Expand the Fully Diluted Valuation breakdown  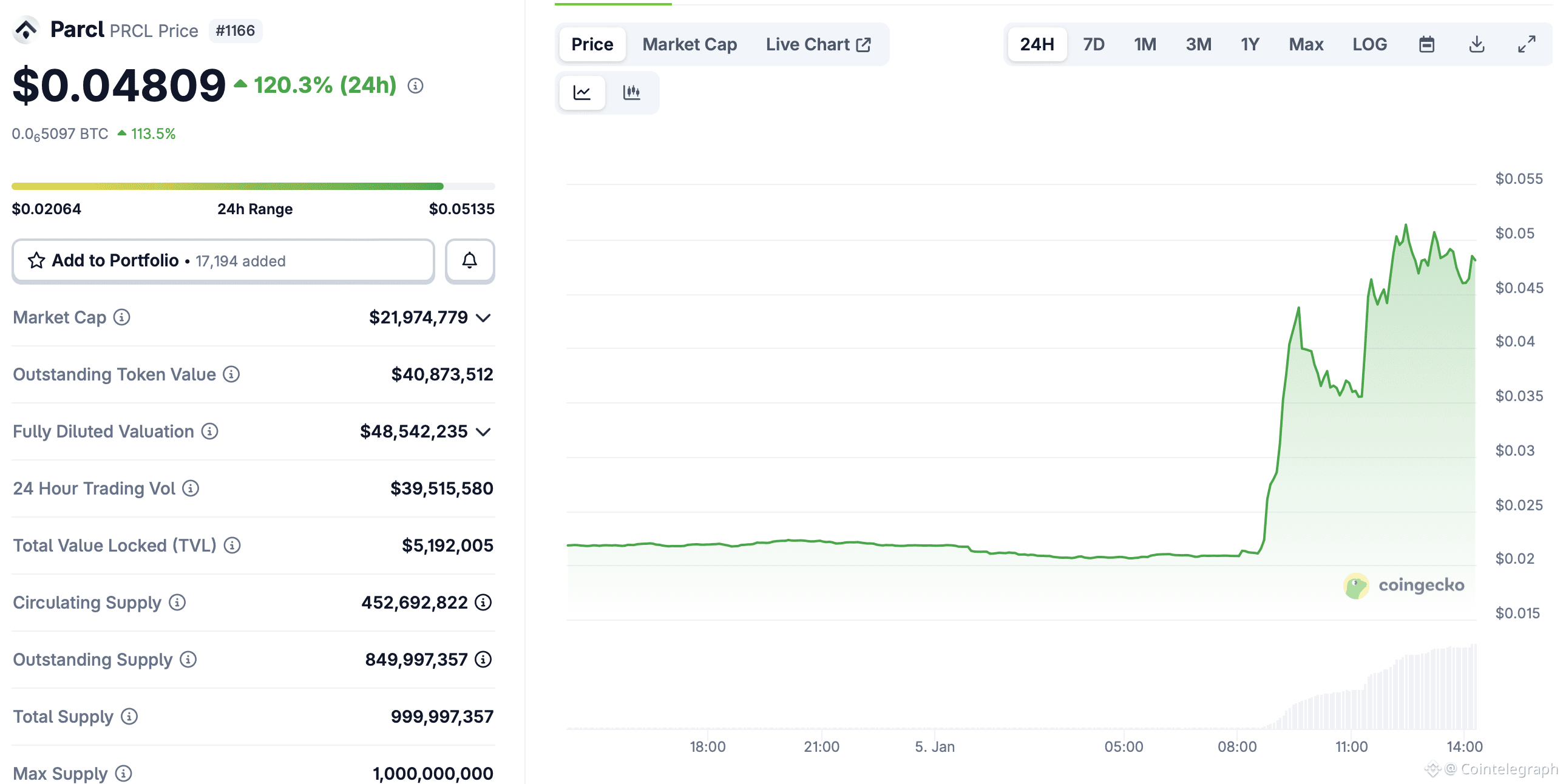pos(483,431)
